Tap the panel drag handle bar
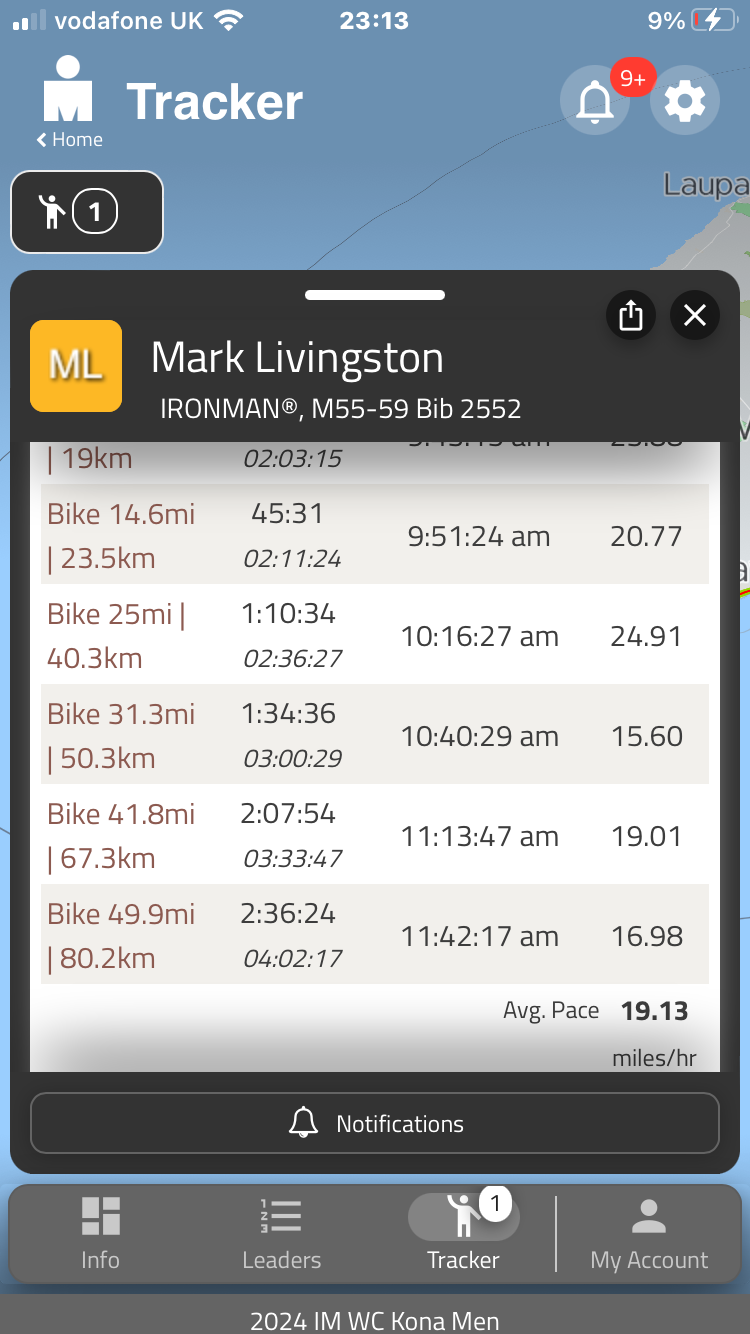The height and width of the screenshot is (1334, 750). (375, 295)
